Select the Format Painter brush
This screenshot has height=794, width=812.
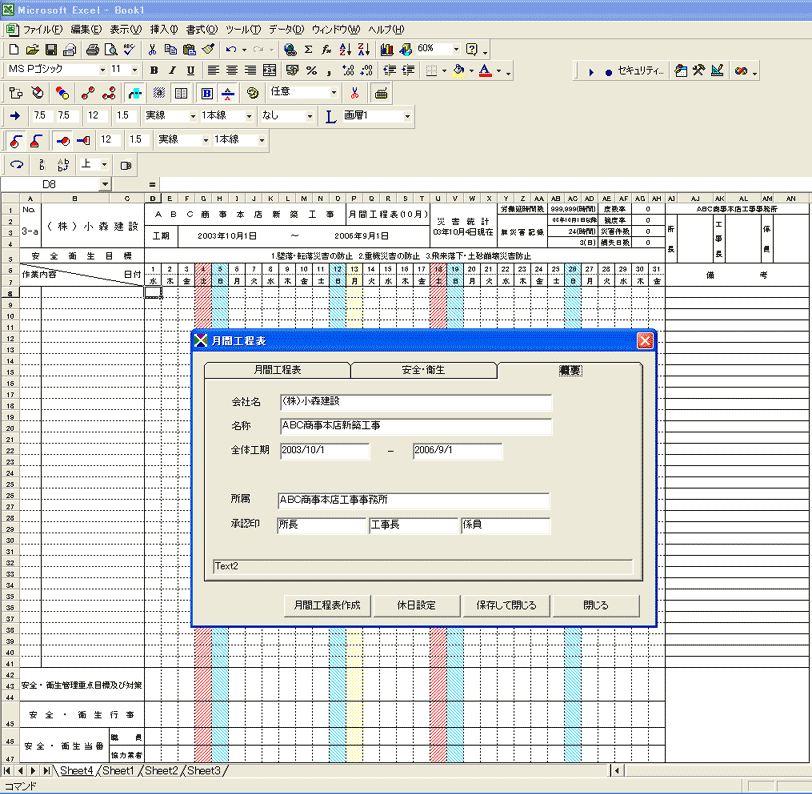click(208, 49)
